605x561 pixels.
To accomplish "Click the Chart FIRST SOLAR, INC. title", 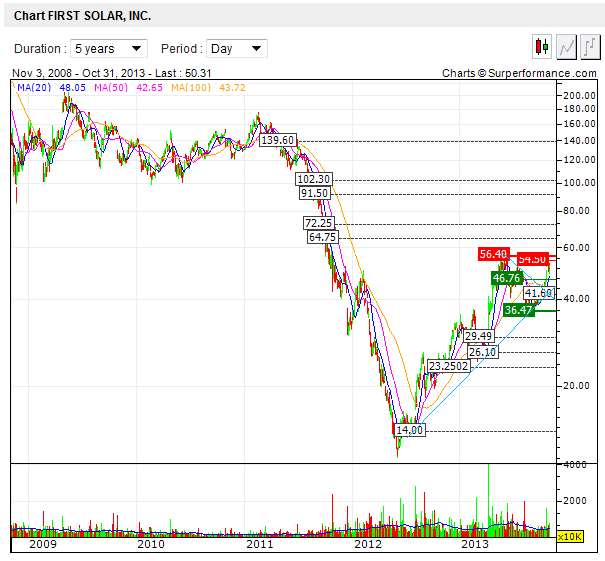I will tap(82, 16).
